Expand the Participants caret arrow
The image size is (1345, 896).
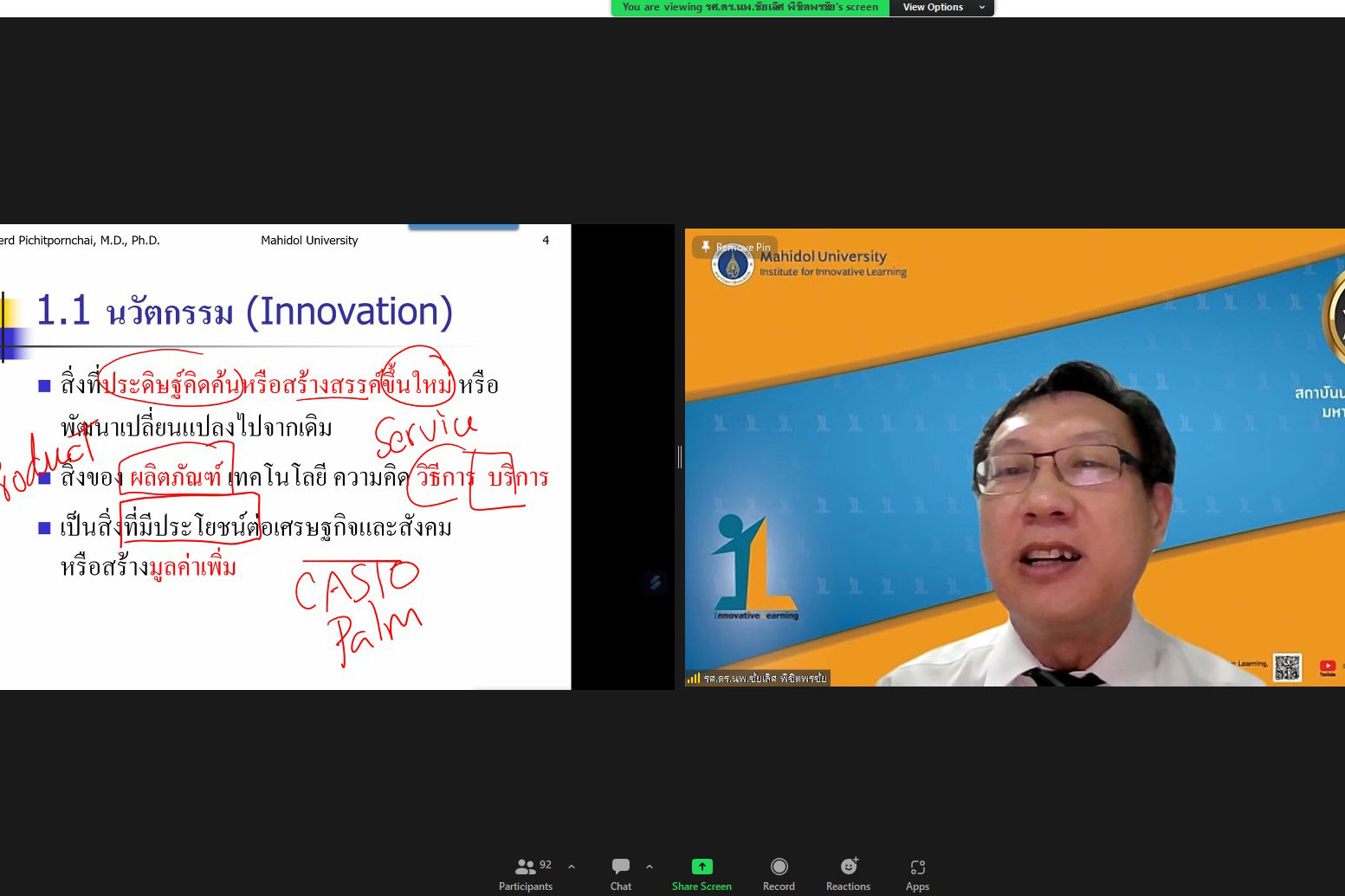[x=572, y=867]
